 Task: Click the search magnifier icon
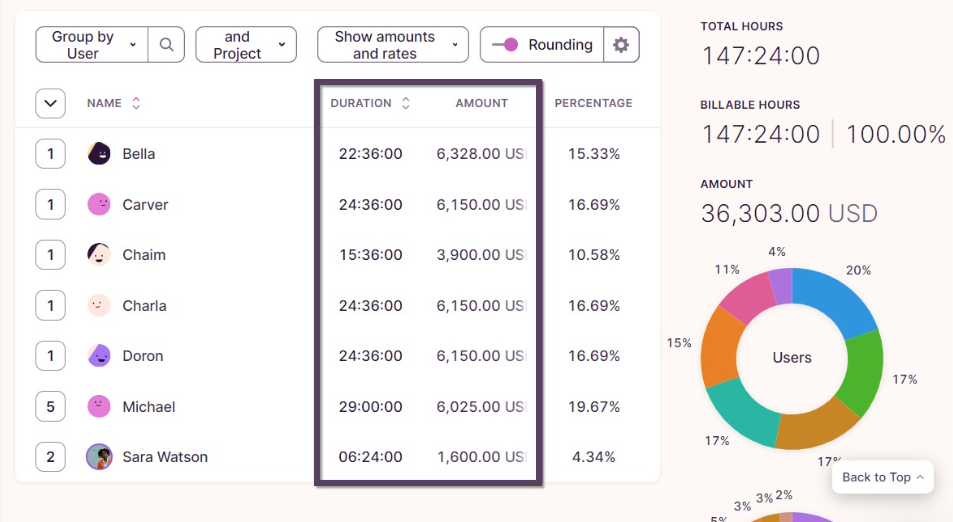click(x=167, y=45)
